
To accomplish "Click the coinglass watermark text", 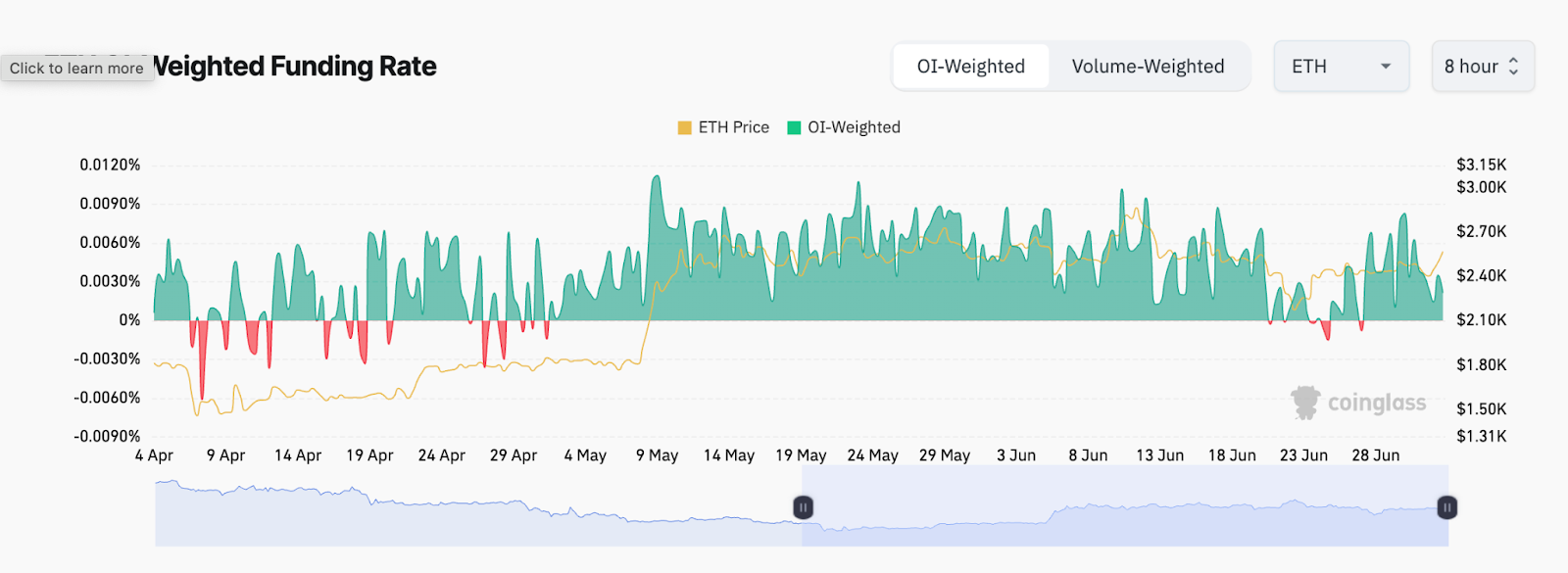I will [1377, 404].
